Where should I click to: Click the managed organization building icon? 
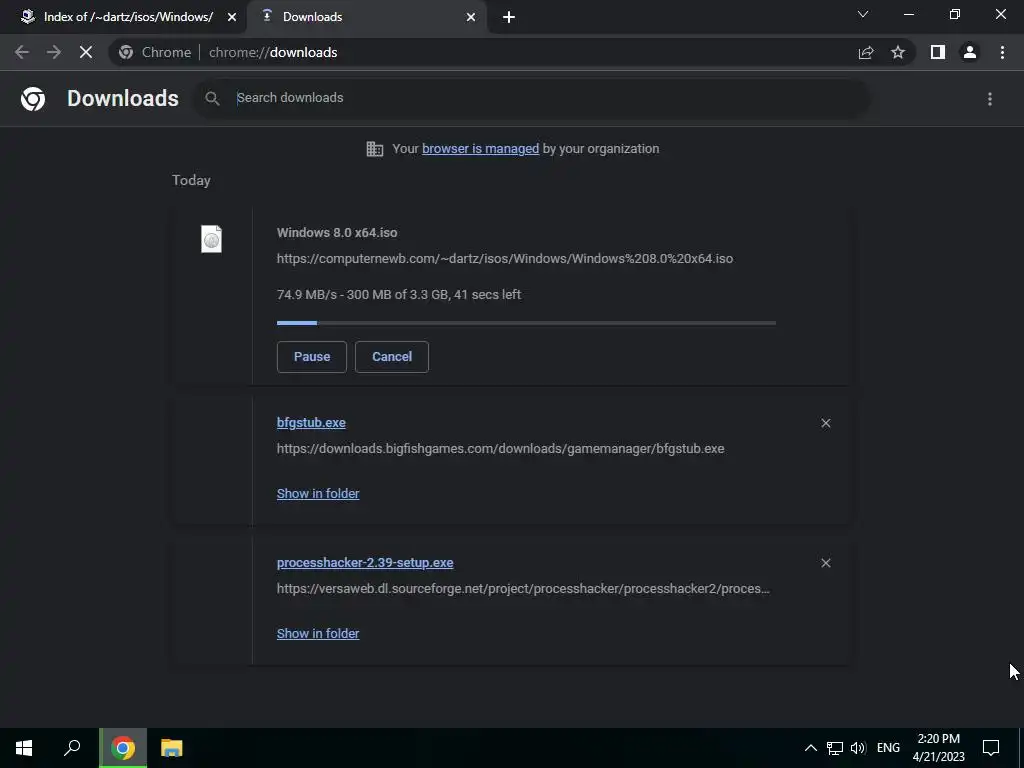pos(375,149)
